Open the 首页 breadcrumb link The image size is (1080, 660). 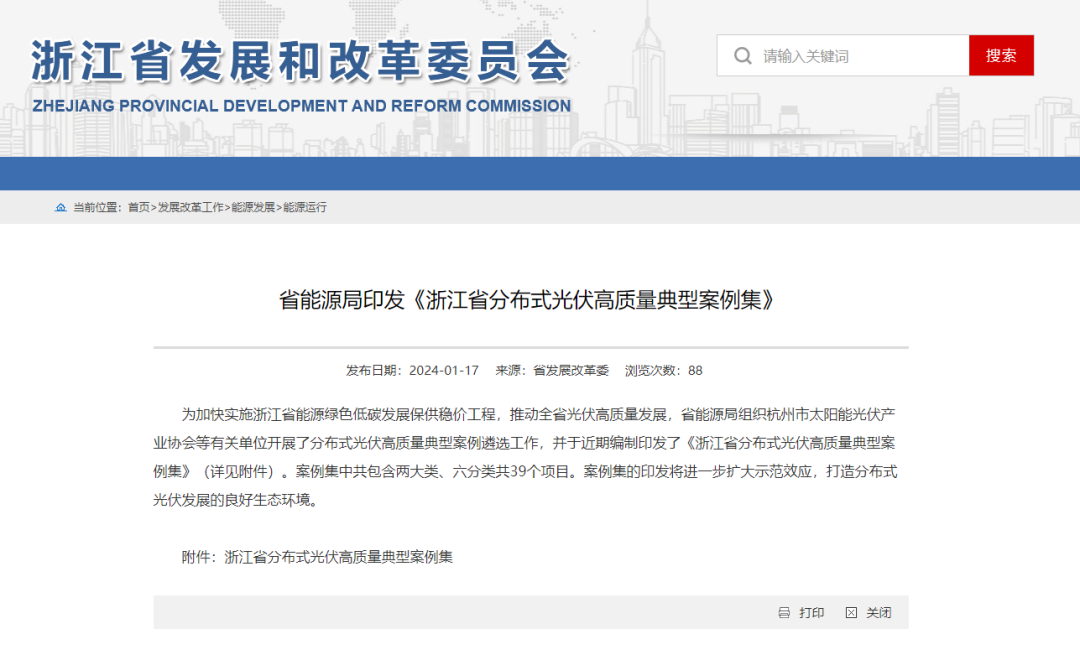point(138,207)
